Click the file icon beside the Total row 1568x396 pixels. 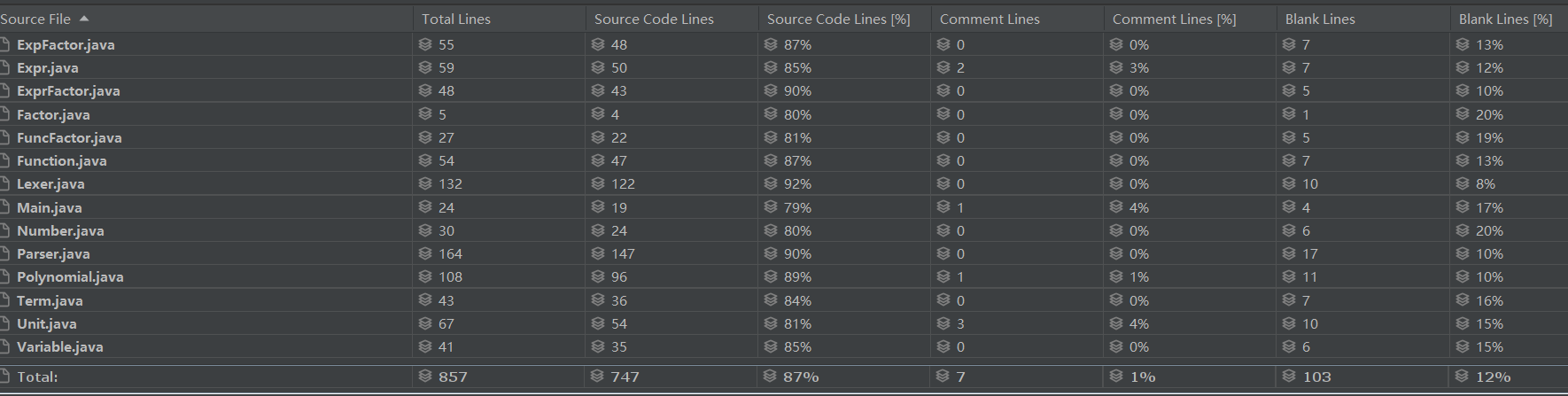pyautogui.click(x=4, y=377)
